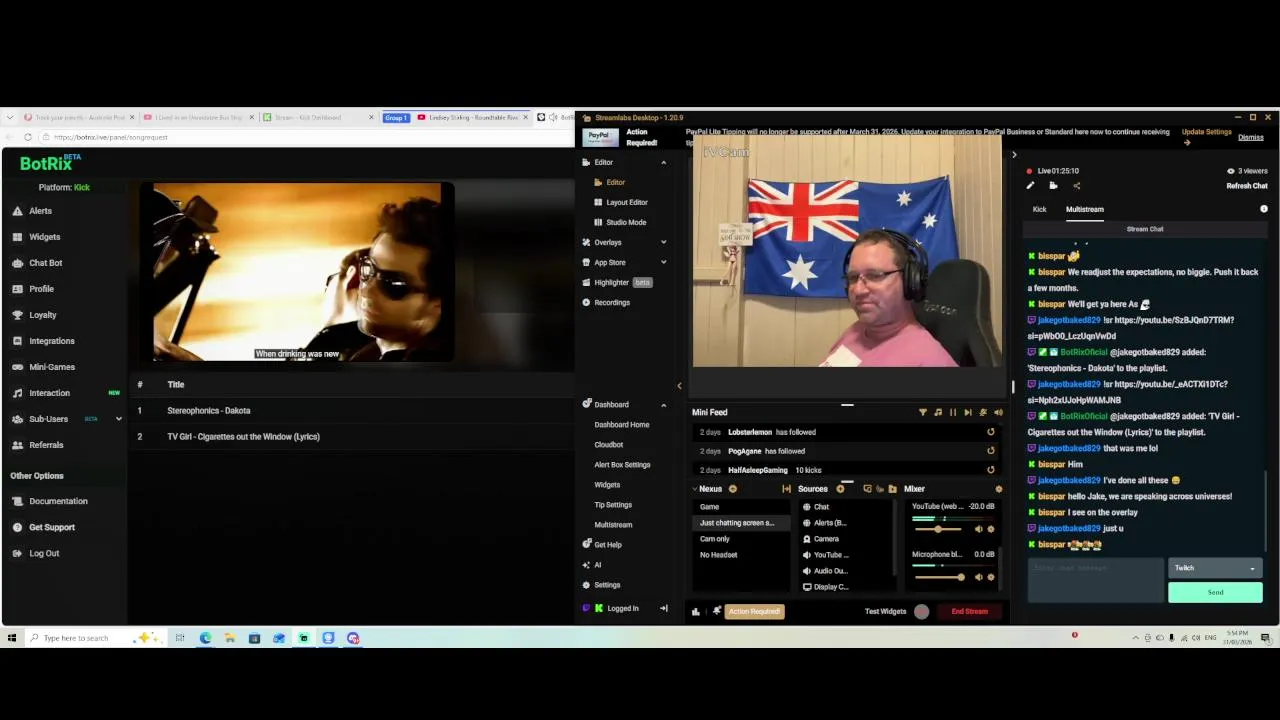Click the End Stream button
The height and width of the screenshot is (720, 1280).
pyautogui.click(x=969, y=611)
